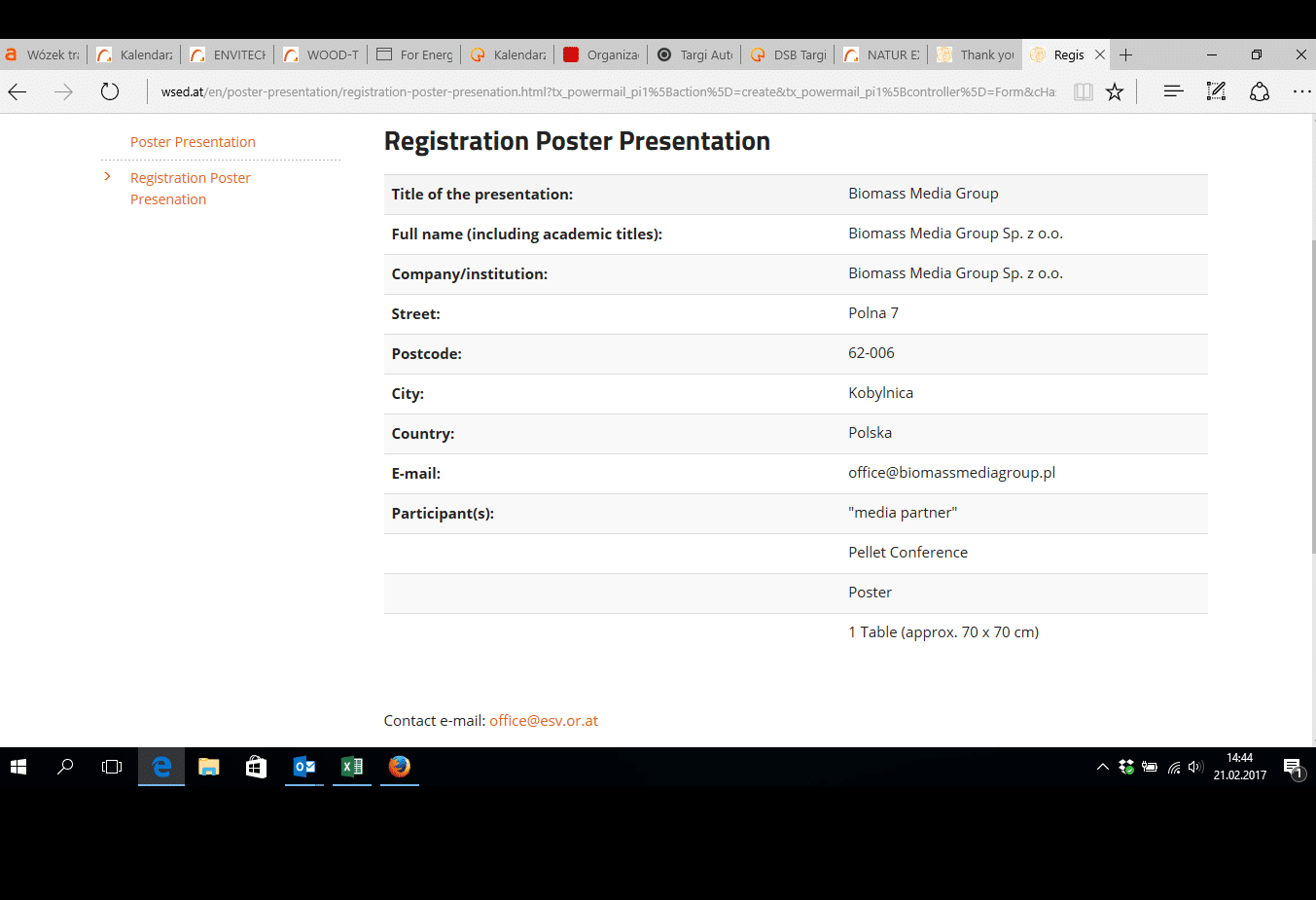Open the Share icon in toolbar
1316x900 pixels.
pyautogui.click(x=1260, y=91)
